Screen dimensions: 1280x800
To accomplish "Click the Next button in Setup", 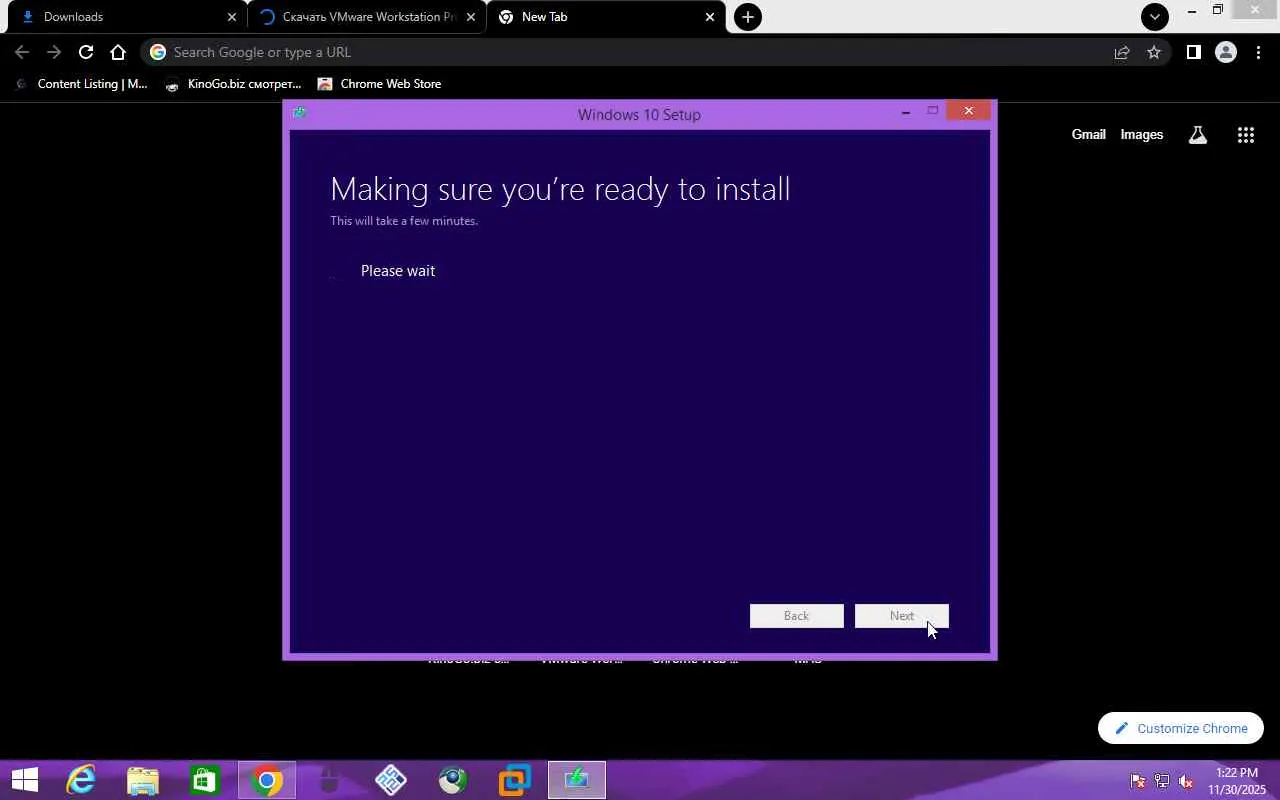I will (902, 616).
